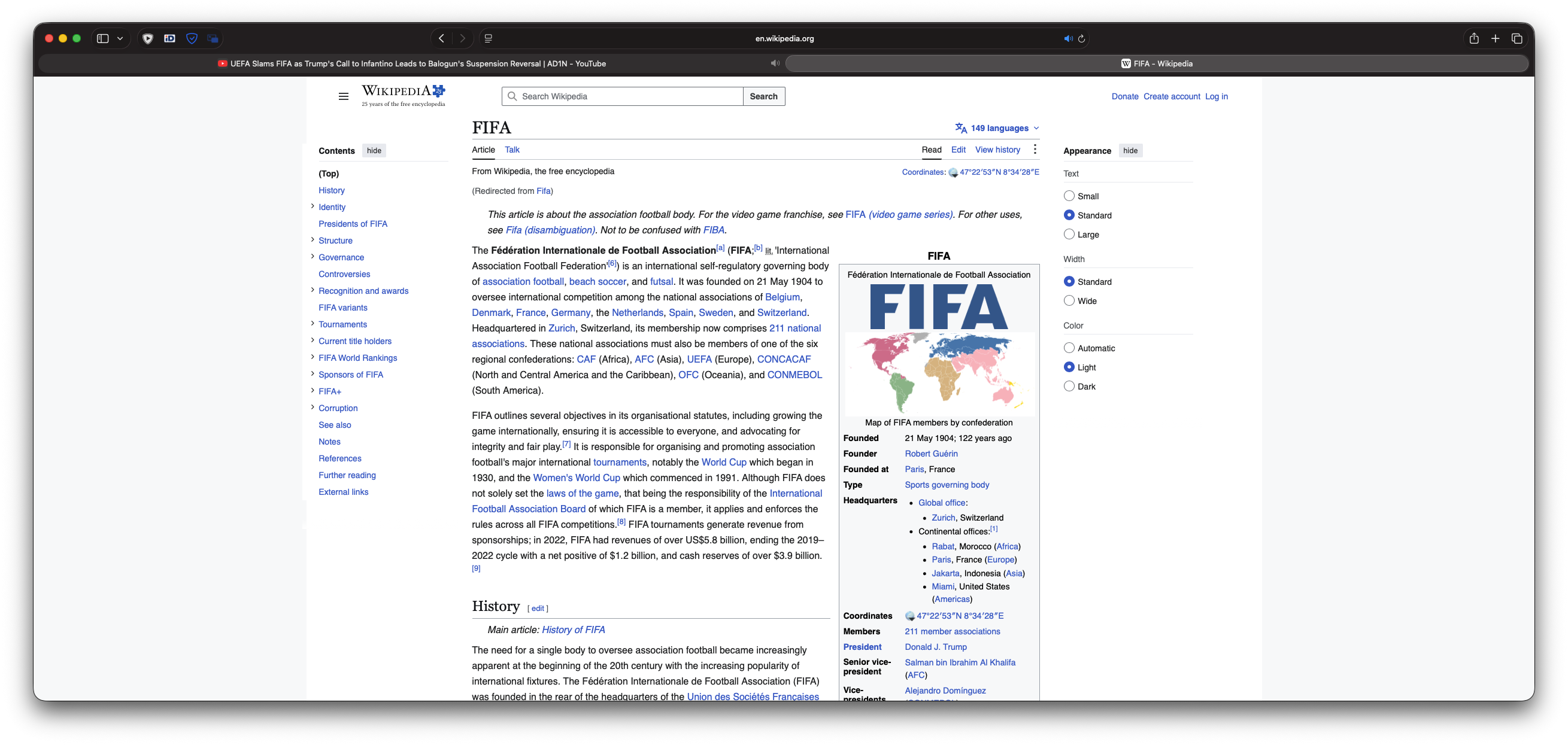Click the Search button

click(764, 96)
